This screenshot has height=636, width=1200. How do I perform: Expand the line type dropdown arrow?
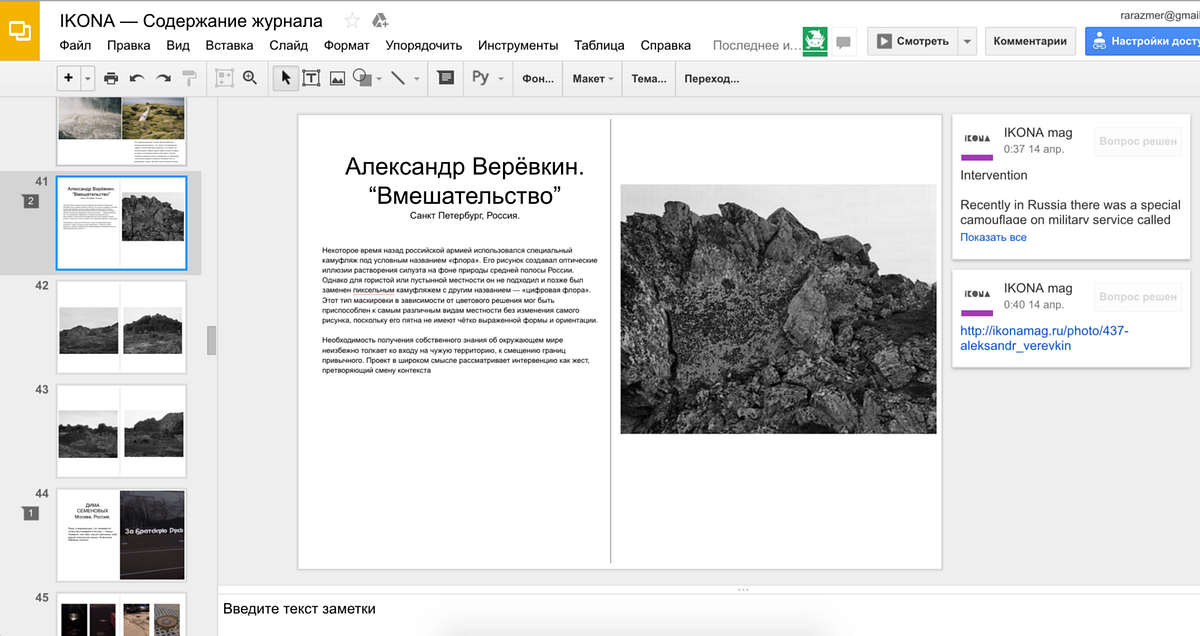point(417,78)
